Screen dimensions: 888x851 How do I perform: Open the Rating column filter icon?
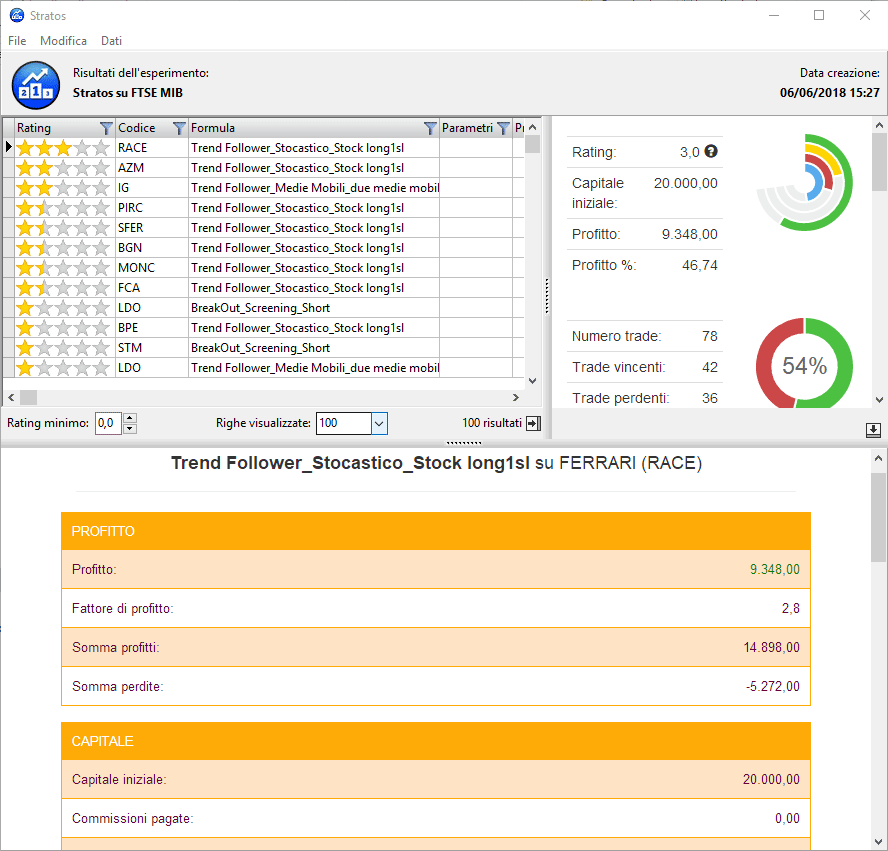click(106, 129)
